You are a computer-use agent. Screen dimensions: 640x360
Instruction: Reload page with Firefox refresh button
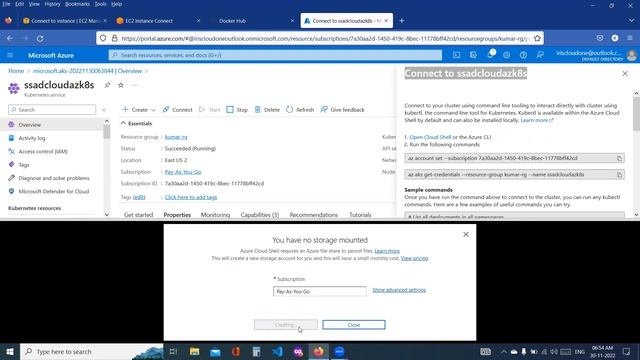(x=40, y=38)
